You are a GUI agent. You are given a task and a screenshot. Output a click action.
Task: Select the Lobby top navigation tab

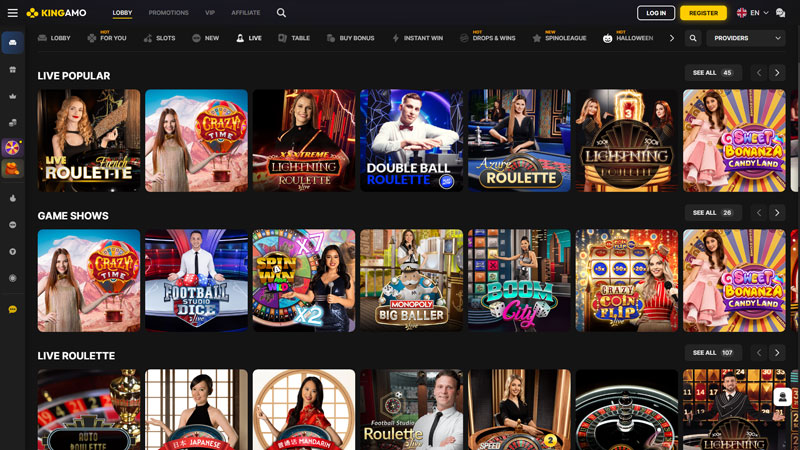click(x=122, y=13)
